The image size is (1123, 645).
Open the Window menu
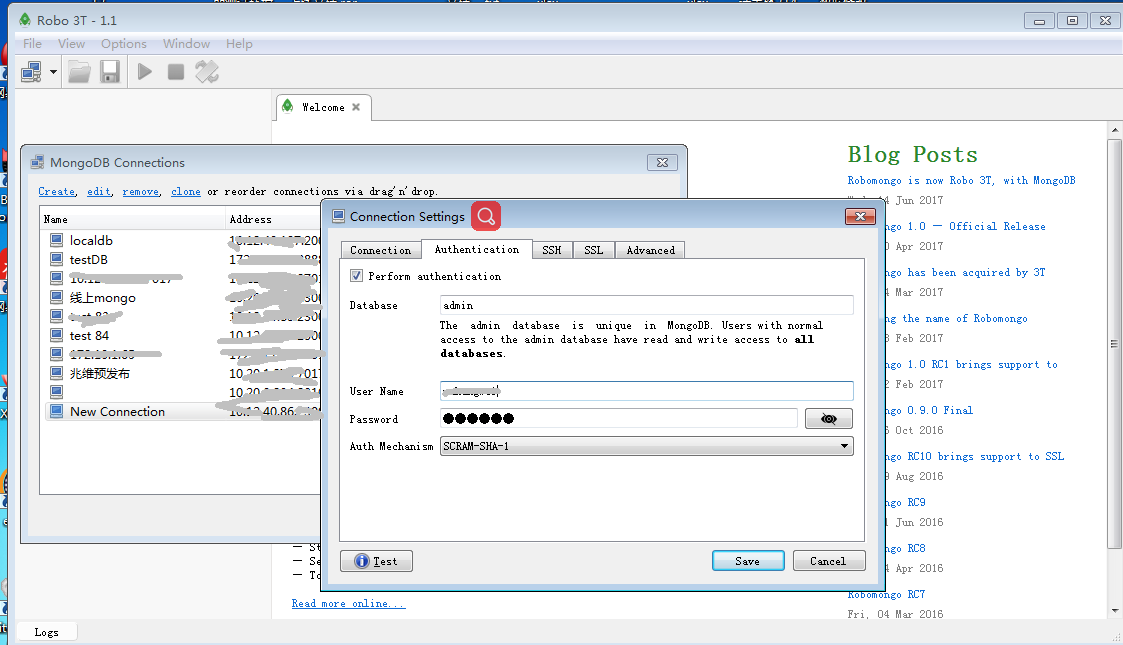tap(186, 44)
